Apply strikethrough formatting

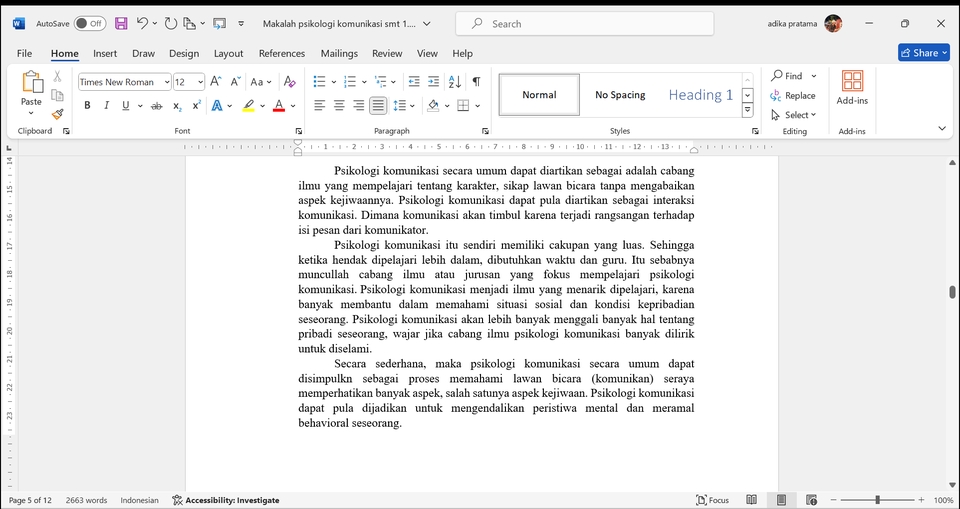click(x=157, y=106)
